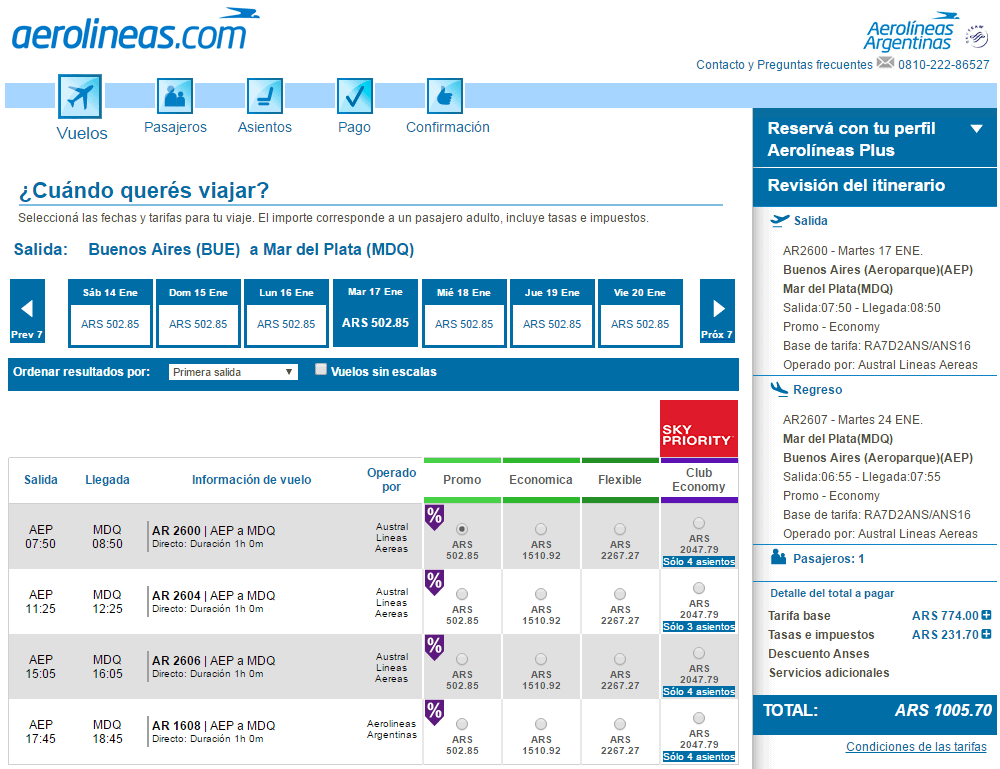Screen dimensions: 1000x769
Task: Select Flexible fare for AR 2604
Action: coord(620,594)
